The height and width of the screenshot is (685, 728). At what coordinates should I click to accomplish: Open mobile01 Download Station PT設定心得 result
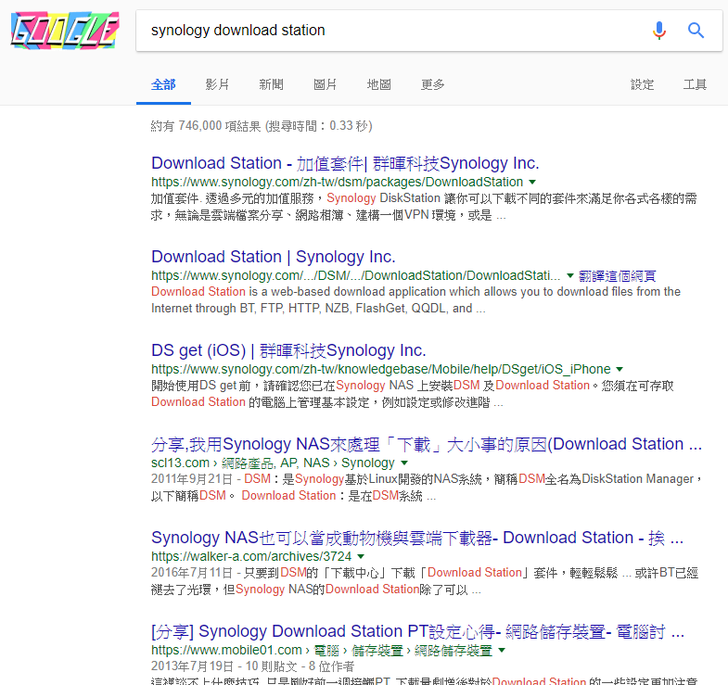(417, 631)
